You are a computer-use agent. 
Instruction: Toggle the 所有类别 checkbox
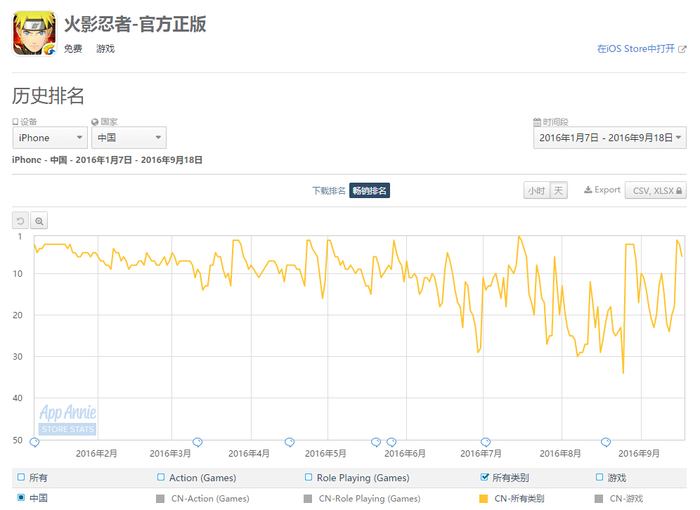coord(484,477)
